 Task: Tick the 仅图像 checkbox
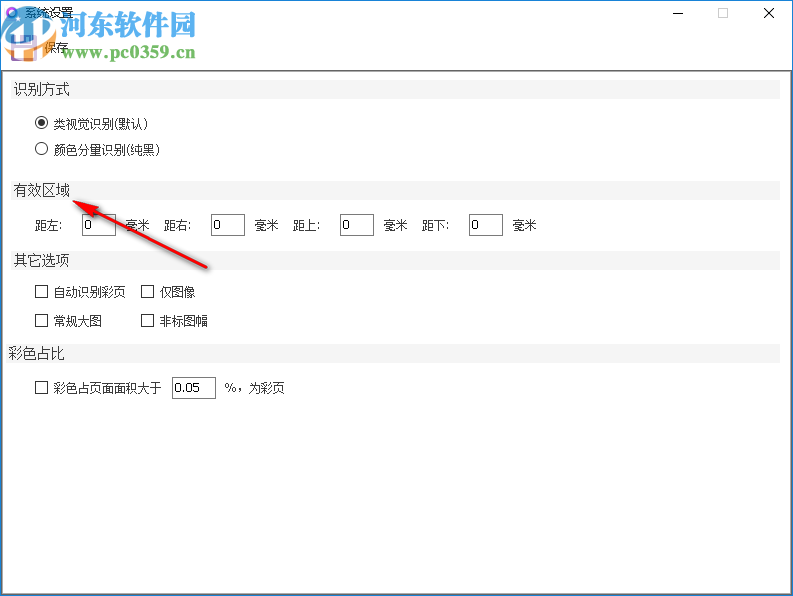pos(147,291)
